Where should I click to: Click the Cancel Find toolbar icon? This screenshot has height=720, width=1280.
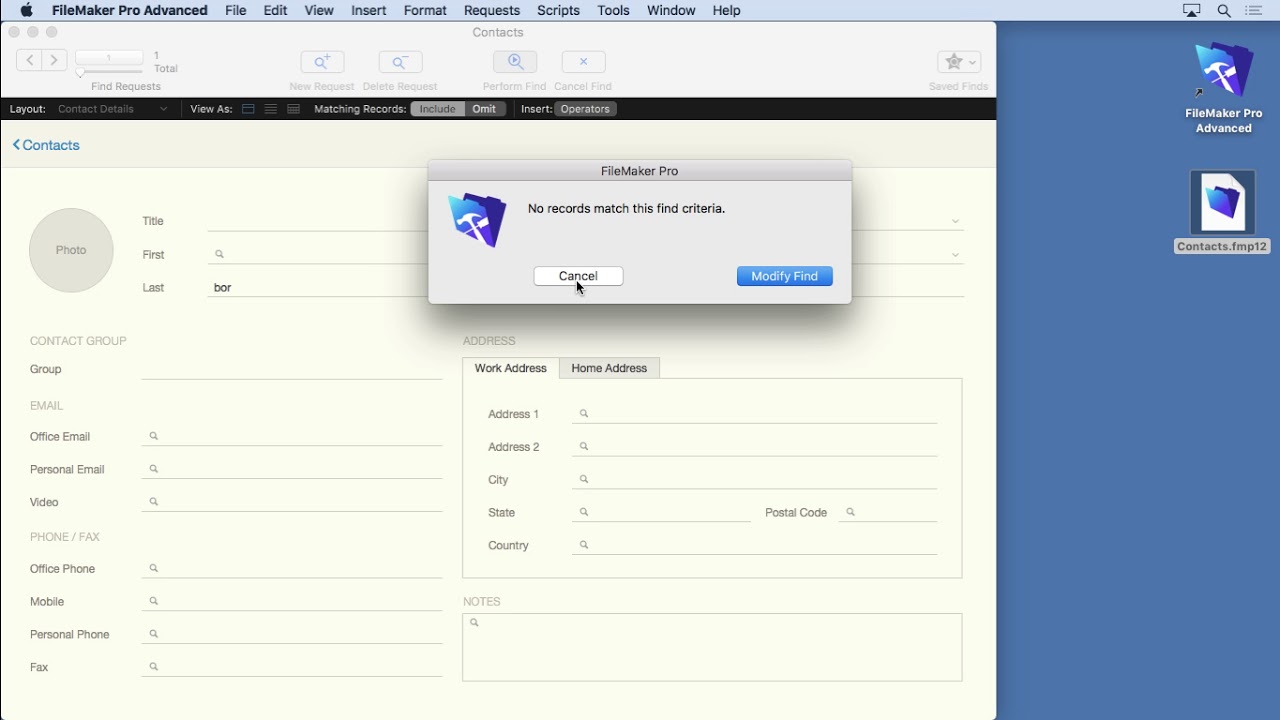584,62
